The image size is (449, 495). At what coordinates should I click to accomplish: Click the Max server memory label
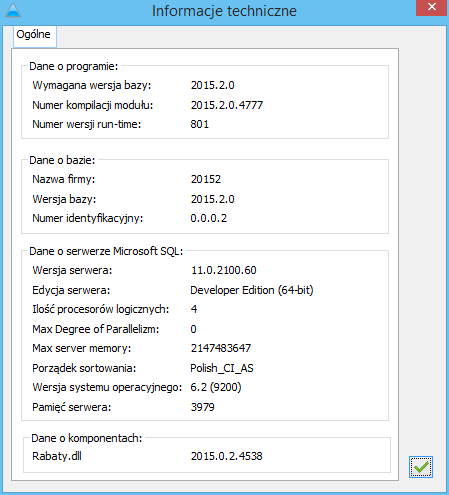82,348
